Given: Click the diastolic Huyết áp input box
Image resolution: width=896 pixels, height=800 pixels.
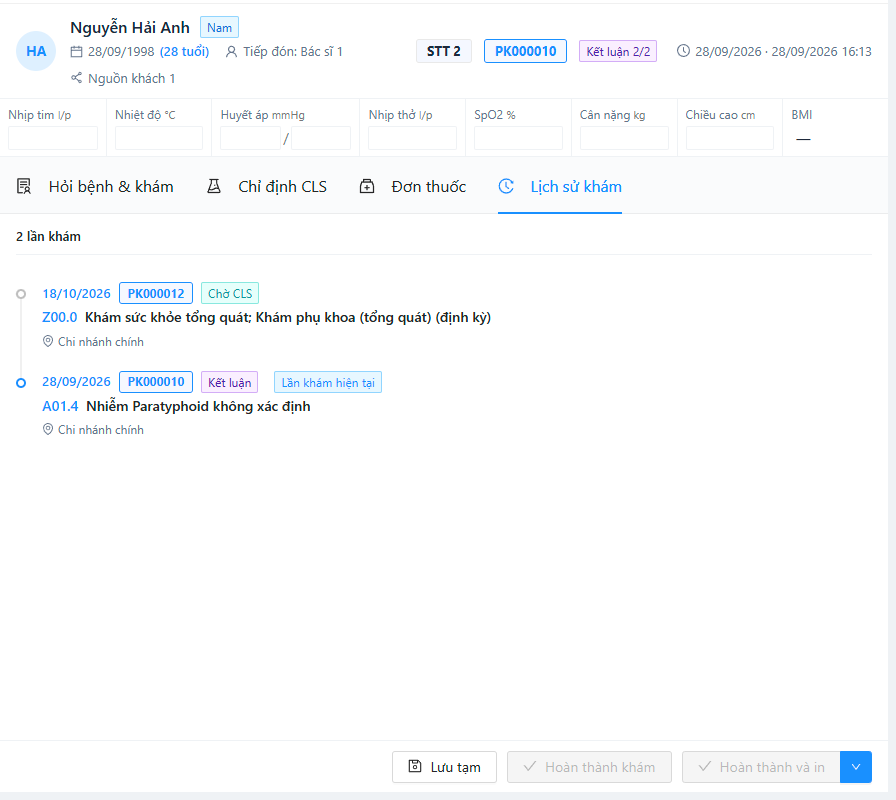Looking at the screenshot, I should 321,138.
